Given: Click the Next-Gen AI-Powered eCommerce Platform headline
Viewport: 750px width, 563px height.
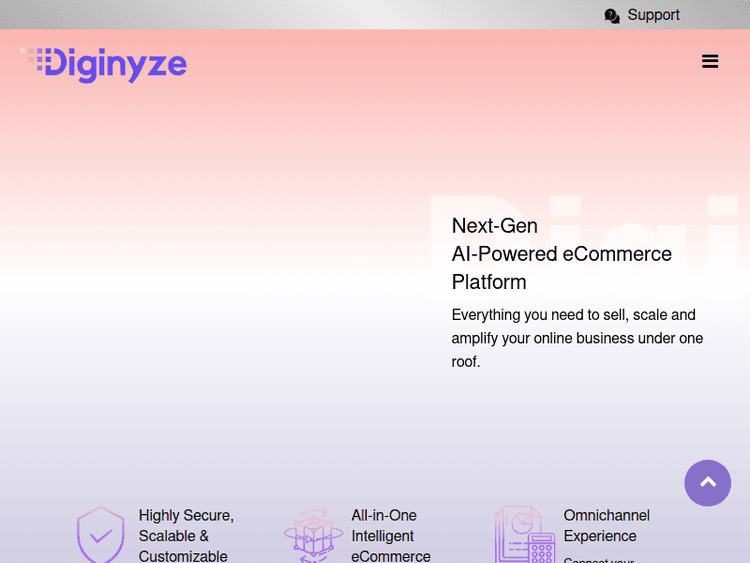Looking at the screenshot, I should pos(561,254).
